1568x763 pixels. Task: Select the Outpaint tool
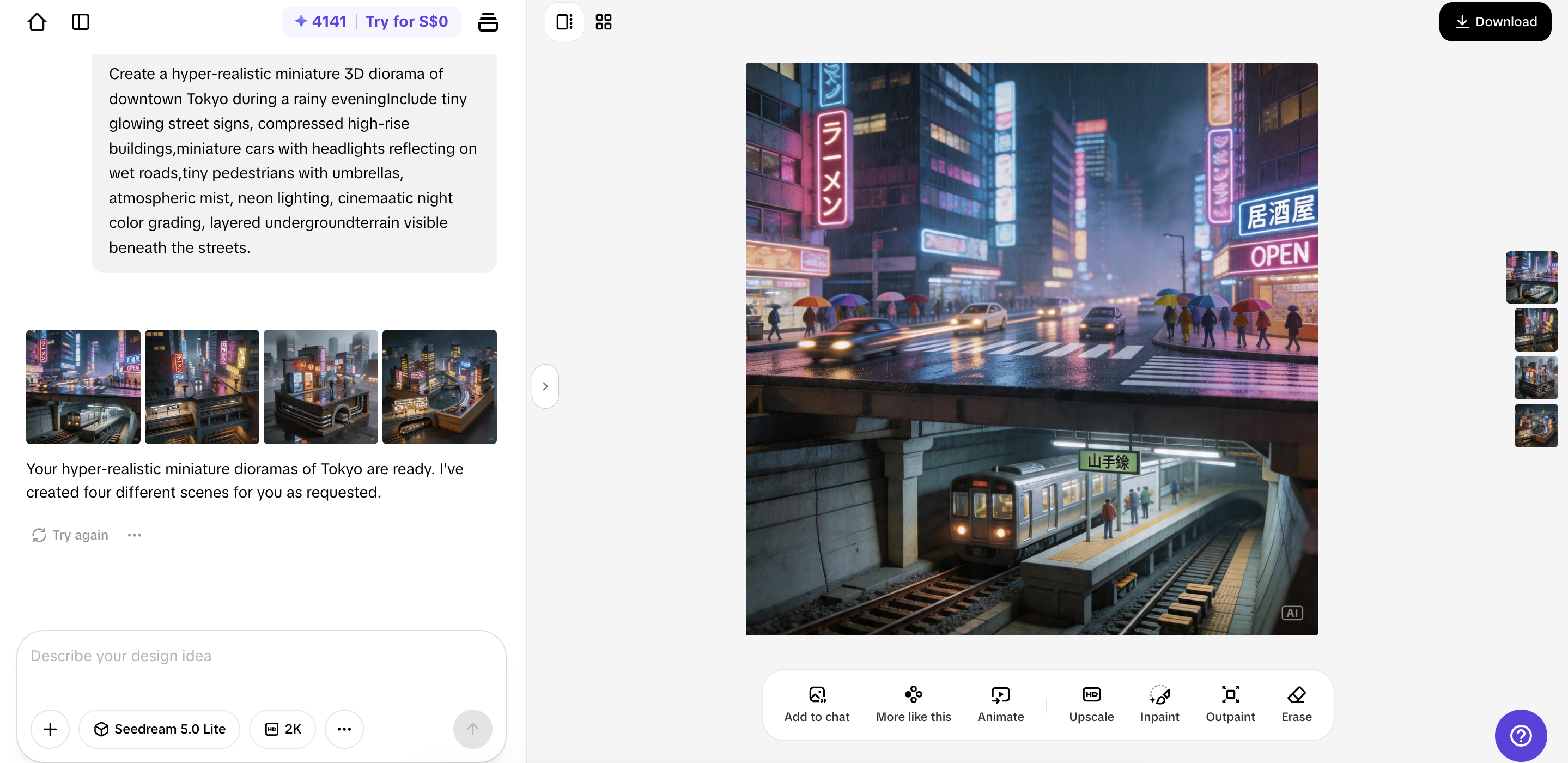pos(1230,704)
